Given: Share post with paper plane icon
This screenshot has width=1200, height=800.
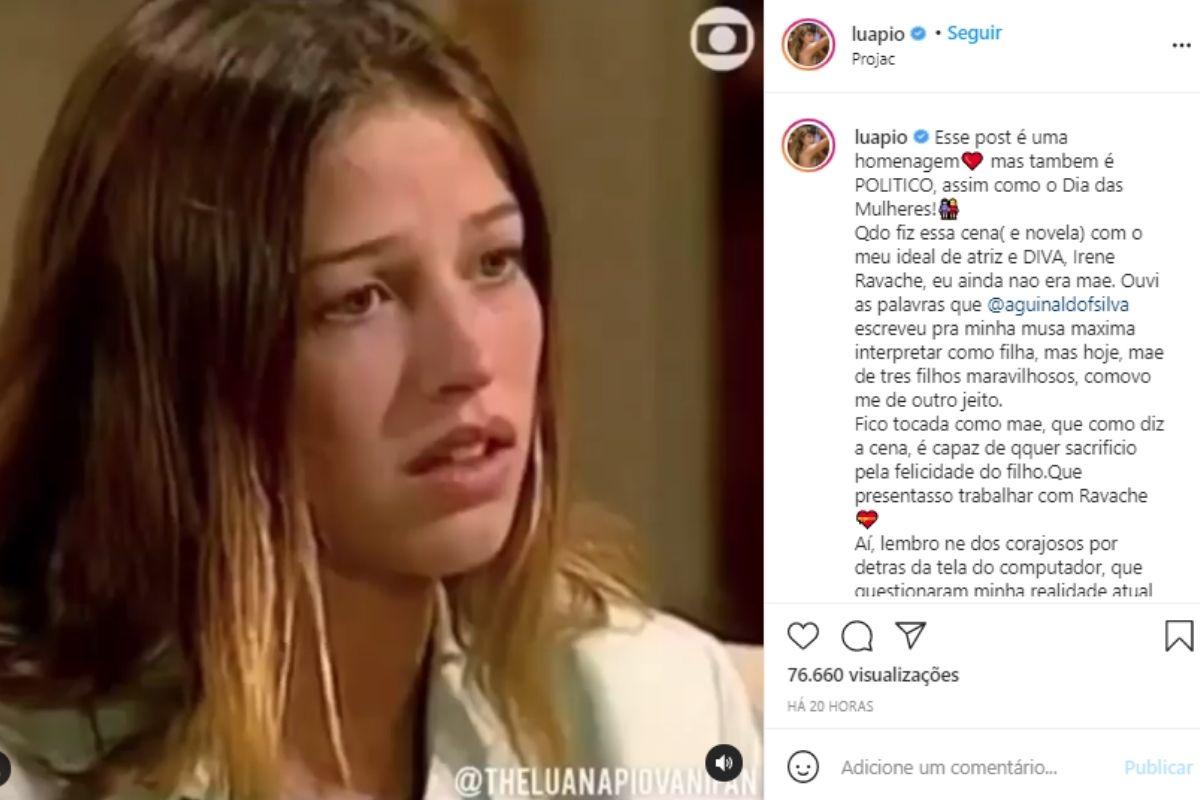Looking at the screenshot, I should pyautogui.click(x=910, y=635).
